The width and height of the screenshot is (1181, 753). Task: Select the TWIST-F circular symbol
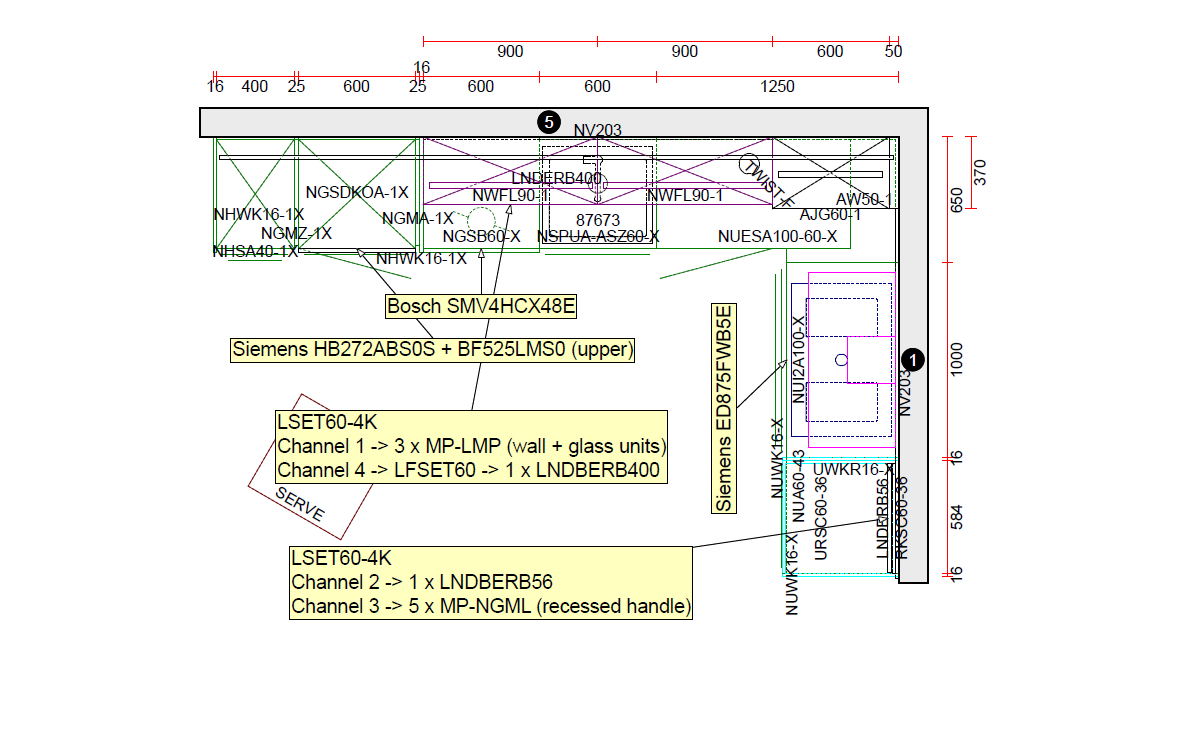click(754, 167)
